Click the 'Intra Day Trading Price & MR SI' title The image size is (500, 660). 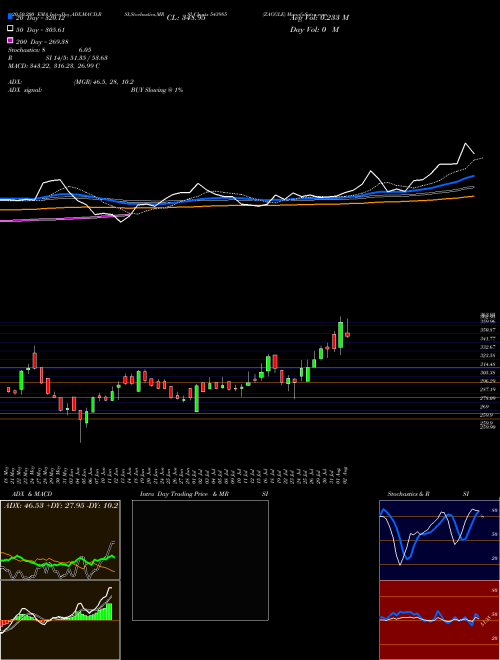coord(204,494)
